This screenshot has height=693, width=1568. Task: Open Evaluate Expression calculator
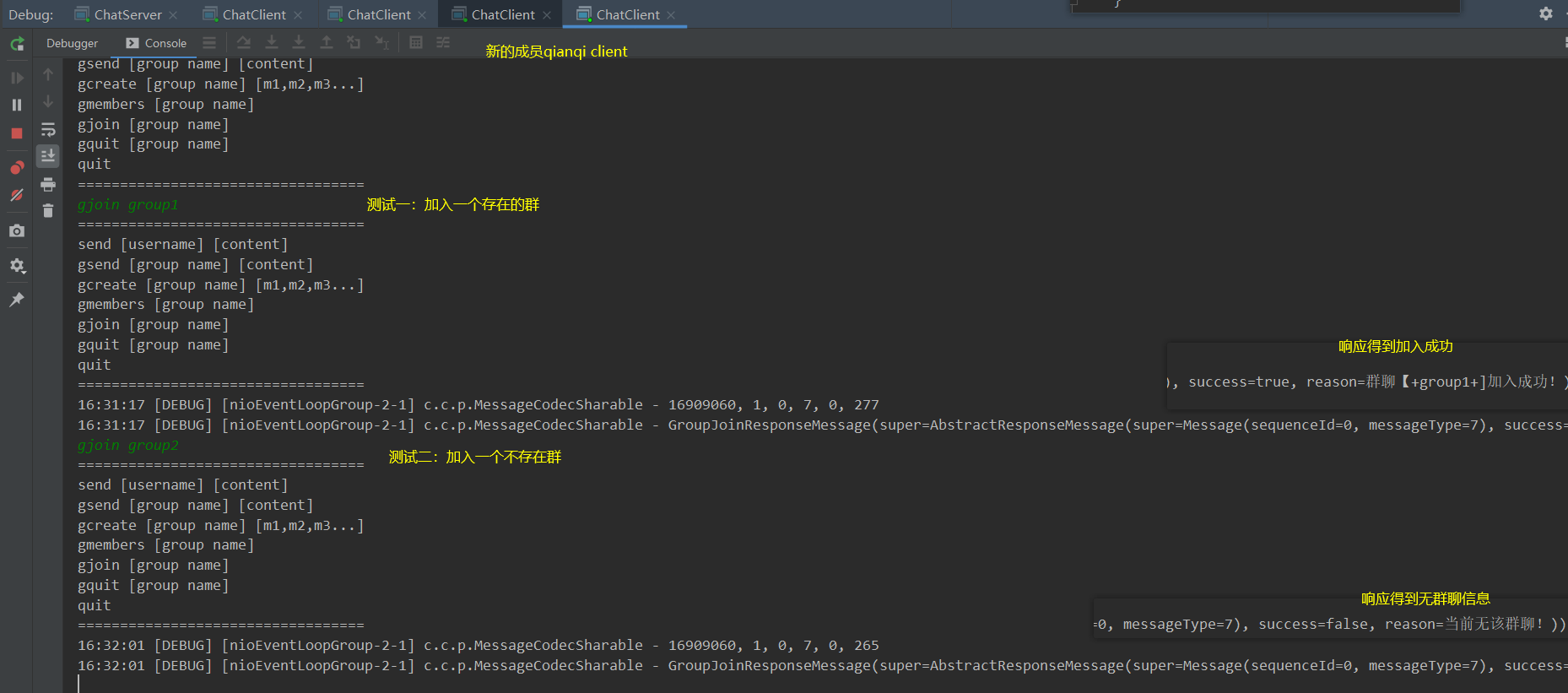pyautogui.click(x=416, y=42)
